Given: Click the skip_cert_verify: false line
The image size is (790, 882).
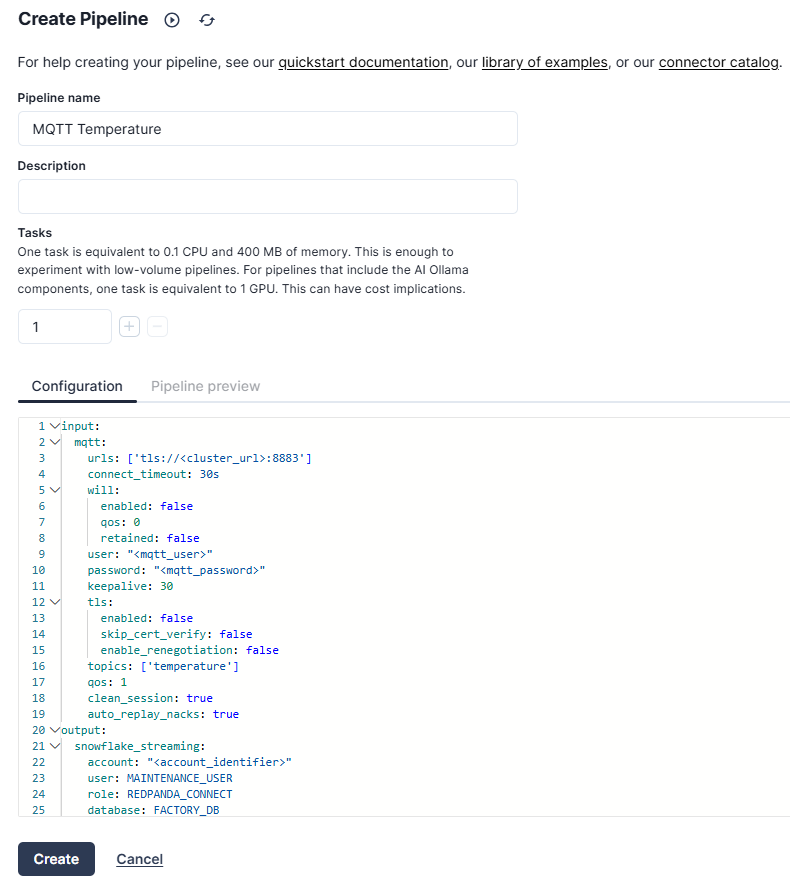Looking at the screenshot, I should click(176, 634).
